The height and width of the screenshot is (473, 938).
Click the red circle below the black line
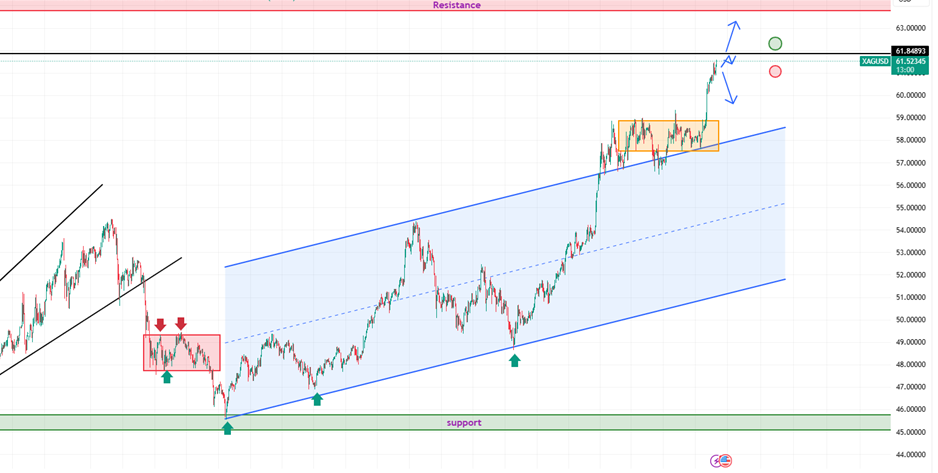775,71
